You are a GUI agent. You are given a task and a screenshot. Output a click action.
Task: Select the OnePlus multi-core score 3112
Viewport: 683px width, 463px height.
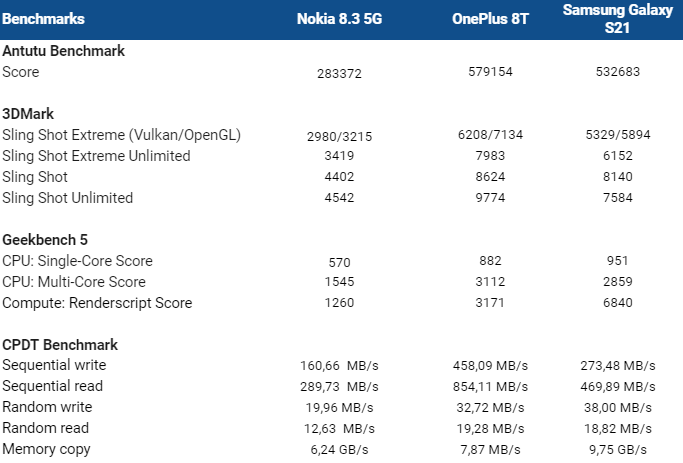490,282
